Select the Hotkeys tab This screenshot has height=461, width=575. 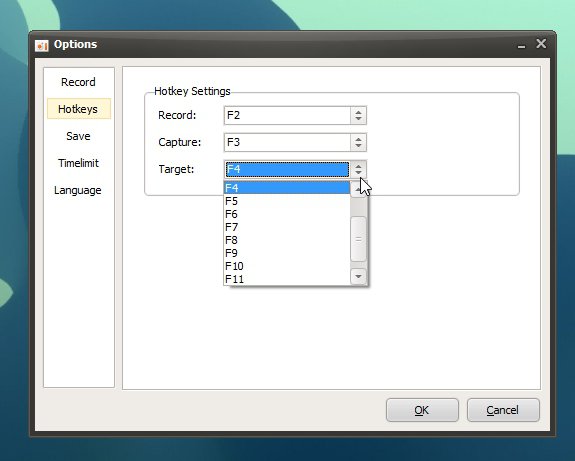[78, 109]
